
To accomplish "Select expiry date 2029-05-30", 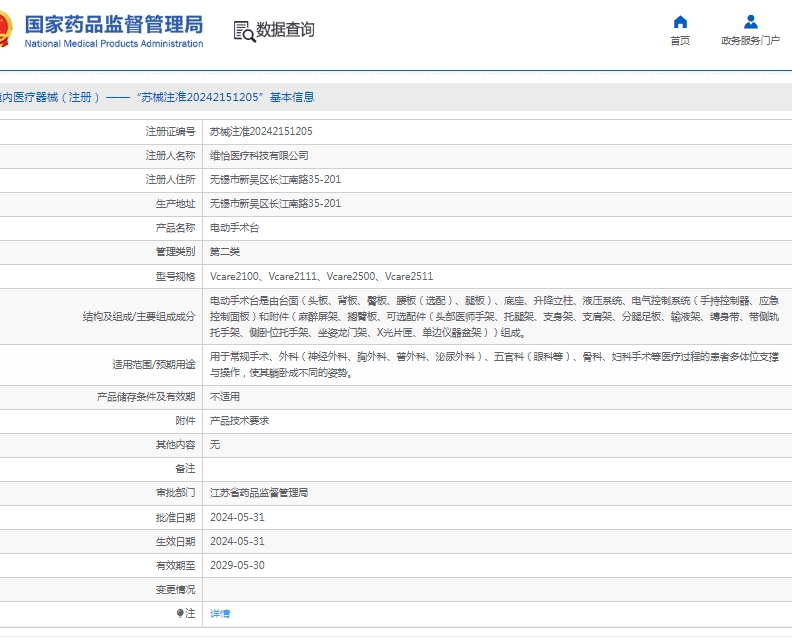I will coord(237,565).
